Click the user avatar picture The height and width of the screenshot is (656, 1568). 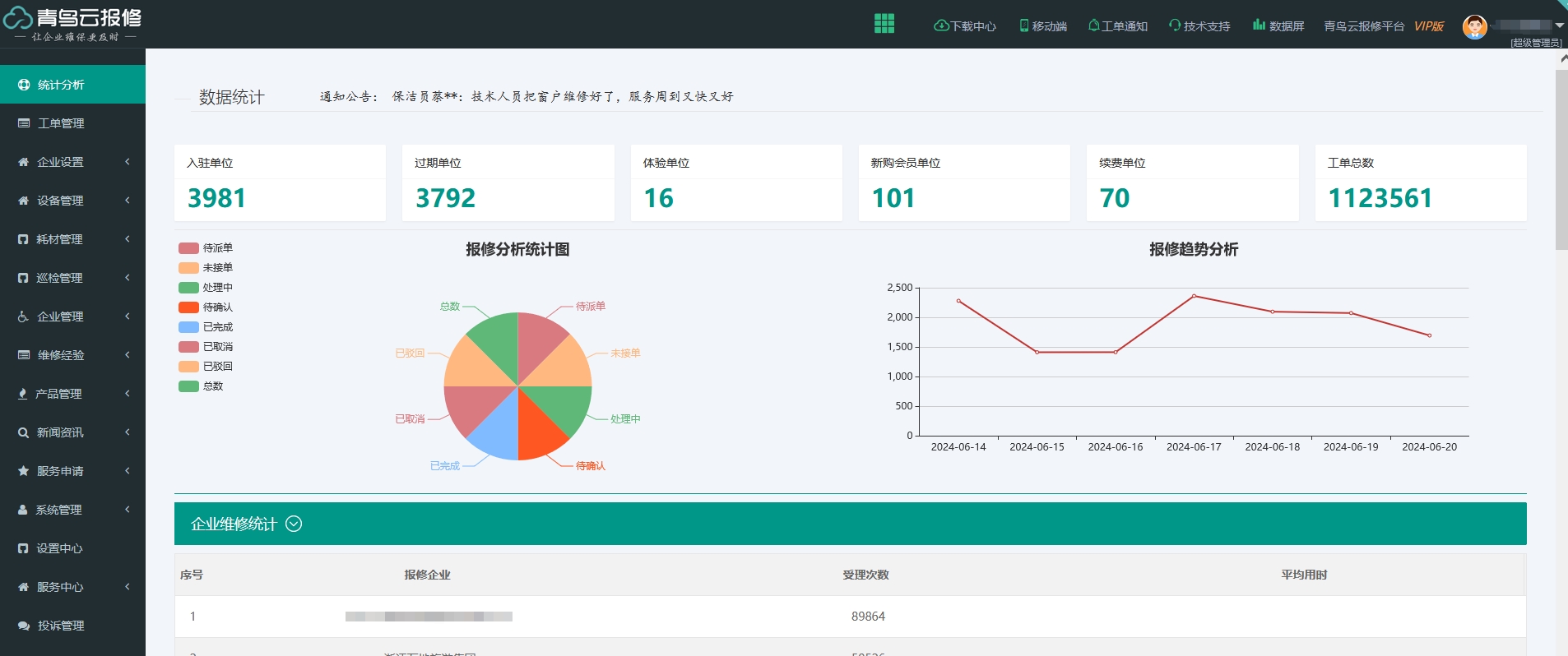coord(1474,26)
